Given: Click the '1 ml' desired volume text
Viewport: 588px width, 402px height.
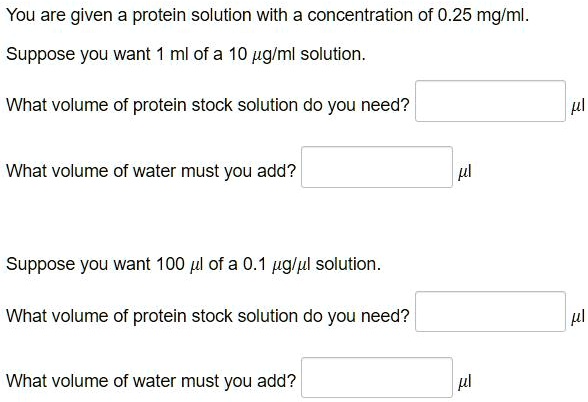Looking at the screenshot, I should [172, 55].
